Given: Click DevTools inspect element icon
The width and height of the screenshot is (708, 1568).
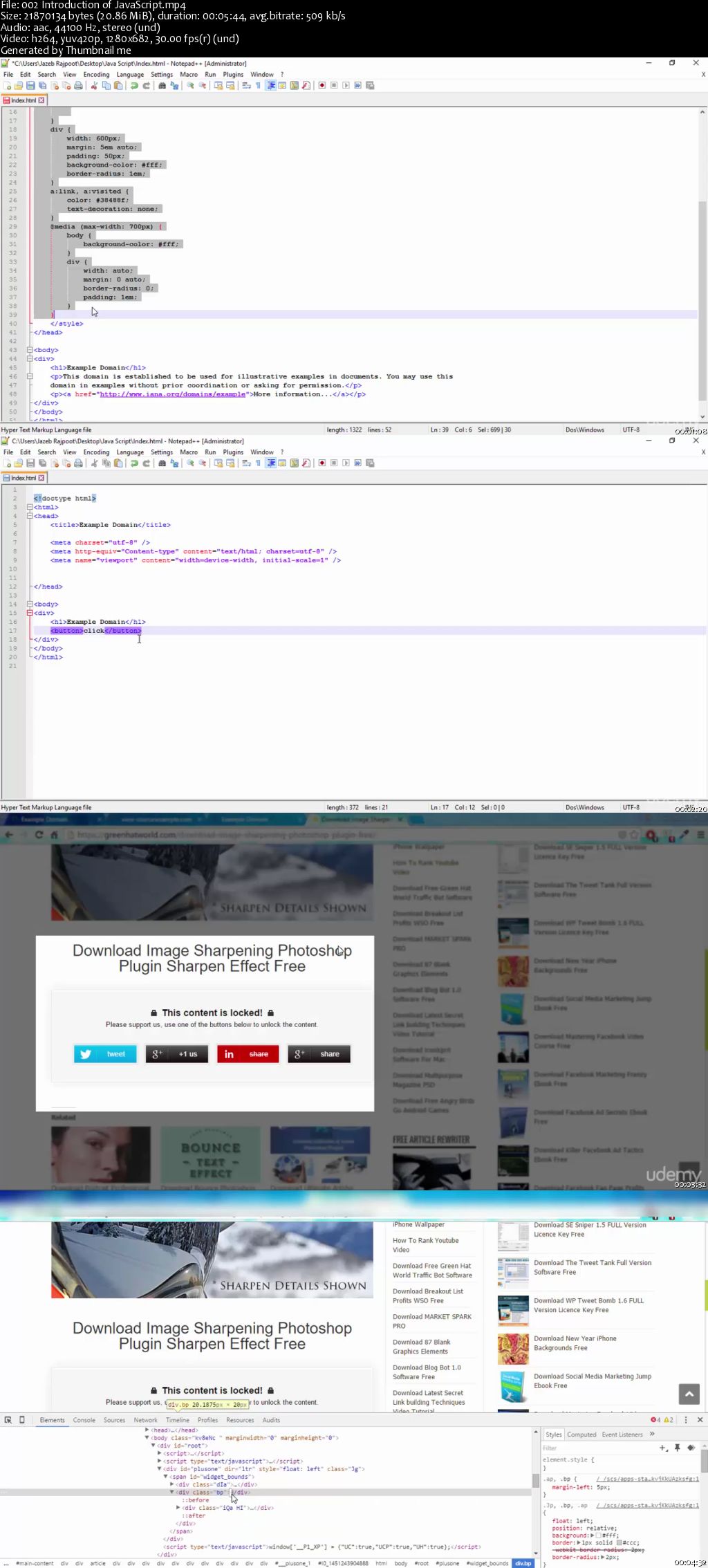Looking at the screenshot, I should pyautogui.click(x=8, y=1420).
